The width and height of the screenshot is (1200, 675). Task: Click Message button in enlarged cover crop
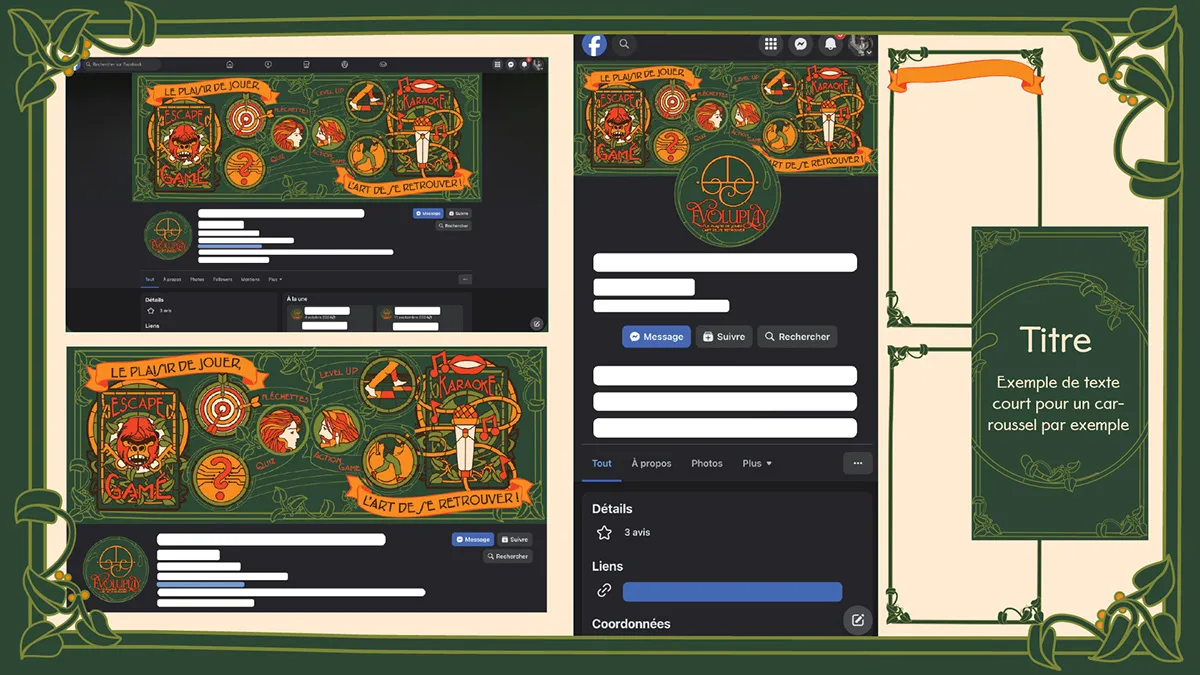pyautogui.click(x=473, y=539)
